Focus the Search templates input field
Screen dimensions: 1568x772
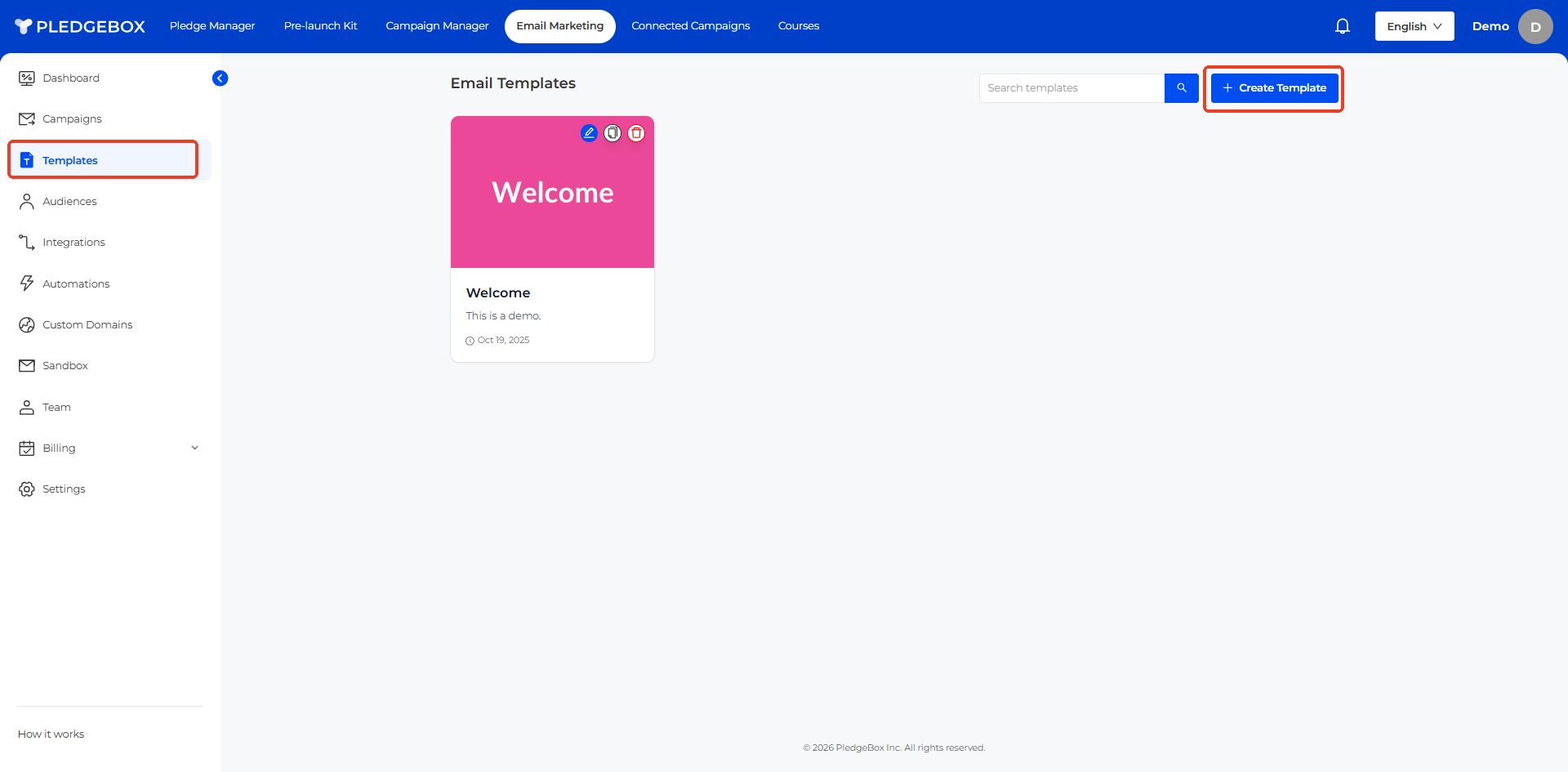pyautogui.click(x=1071, y=88)
